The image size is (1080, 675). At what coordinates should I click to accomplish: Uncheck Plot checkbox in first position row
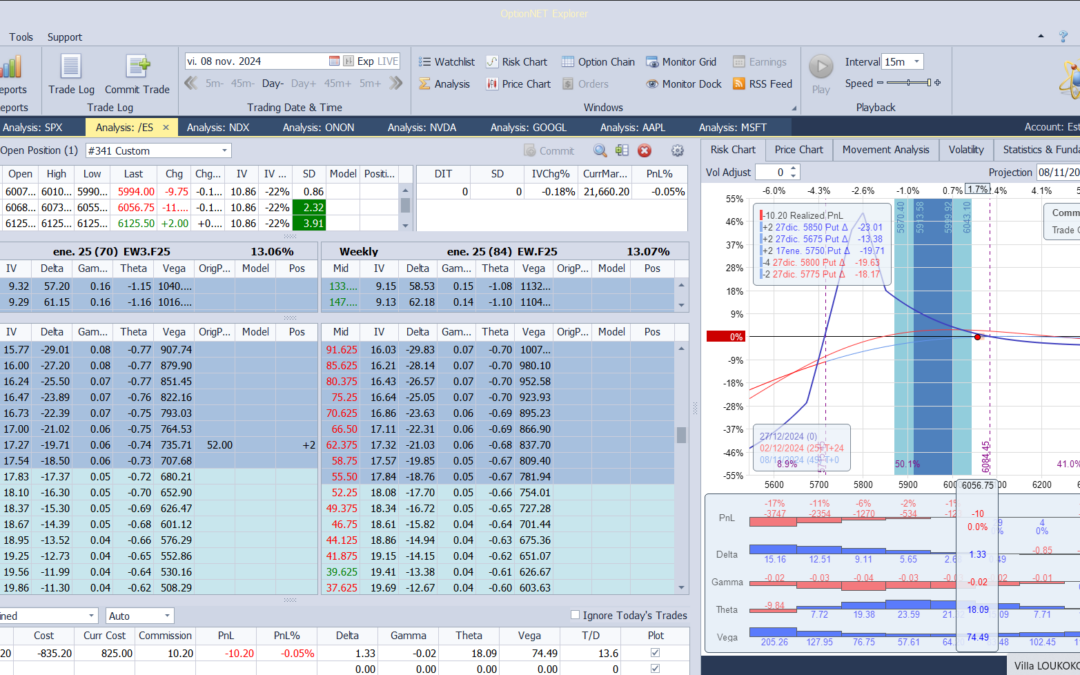coord(655,653)
